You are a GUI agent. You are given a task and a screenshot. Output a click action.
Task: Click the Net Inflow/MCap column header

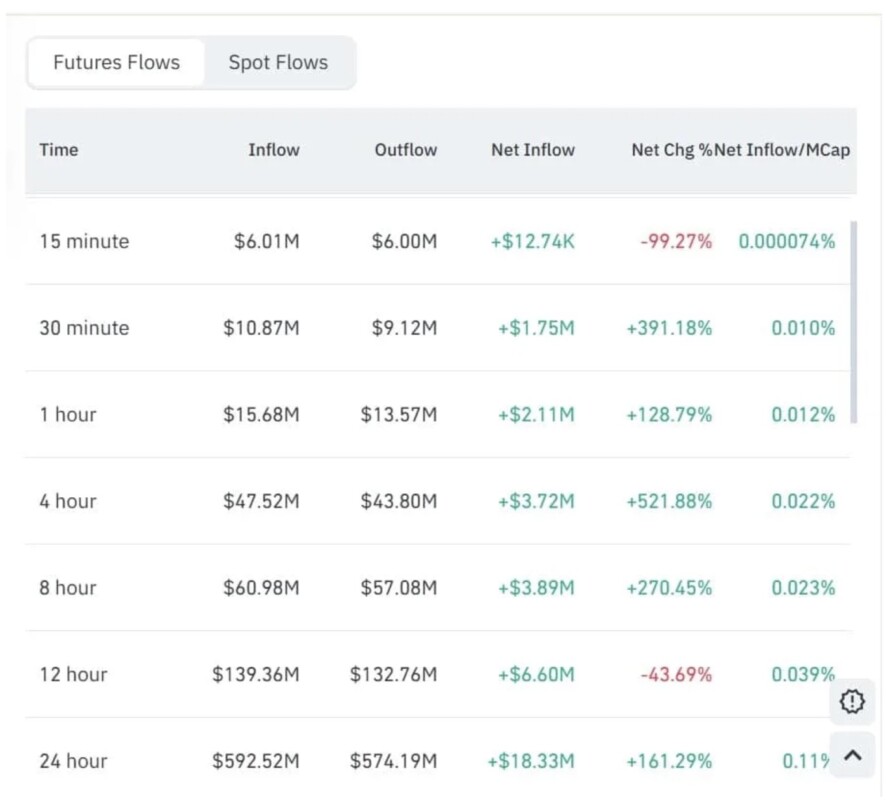point(783,150)
